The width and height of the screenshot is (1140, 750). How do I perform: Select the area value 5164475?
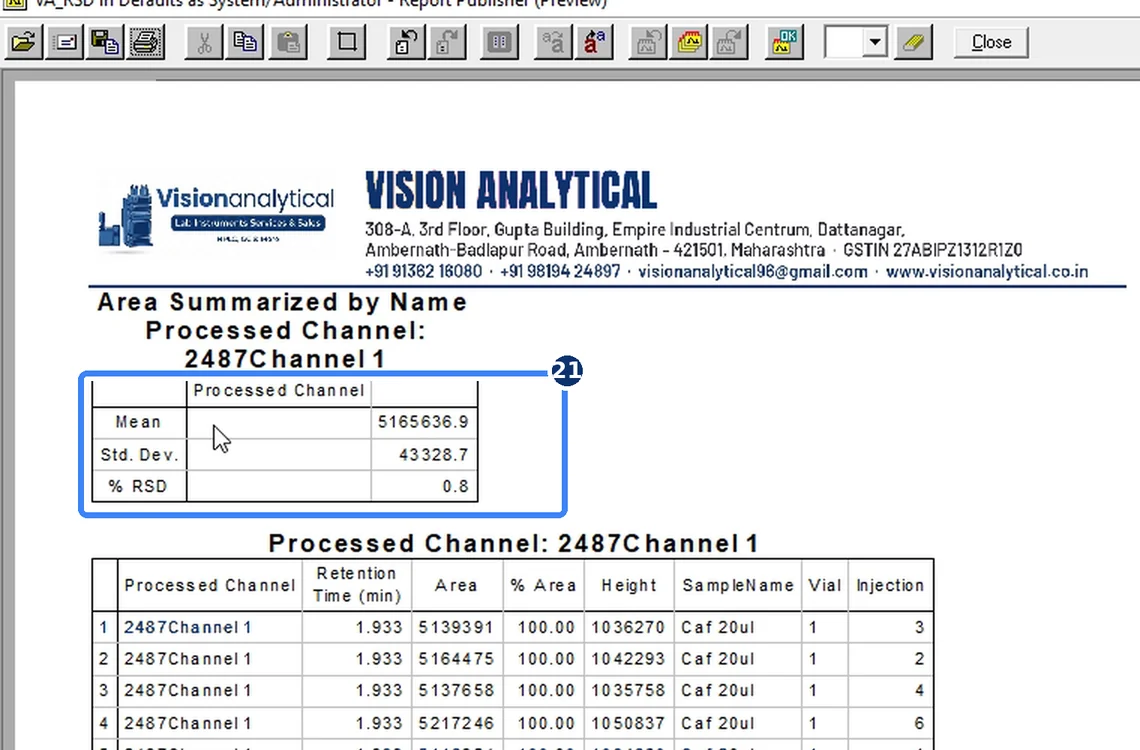[456, 659]
